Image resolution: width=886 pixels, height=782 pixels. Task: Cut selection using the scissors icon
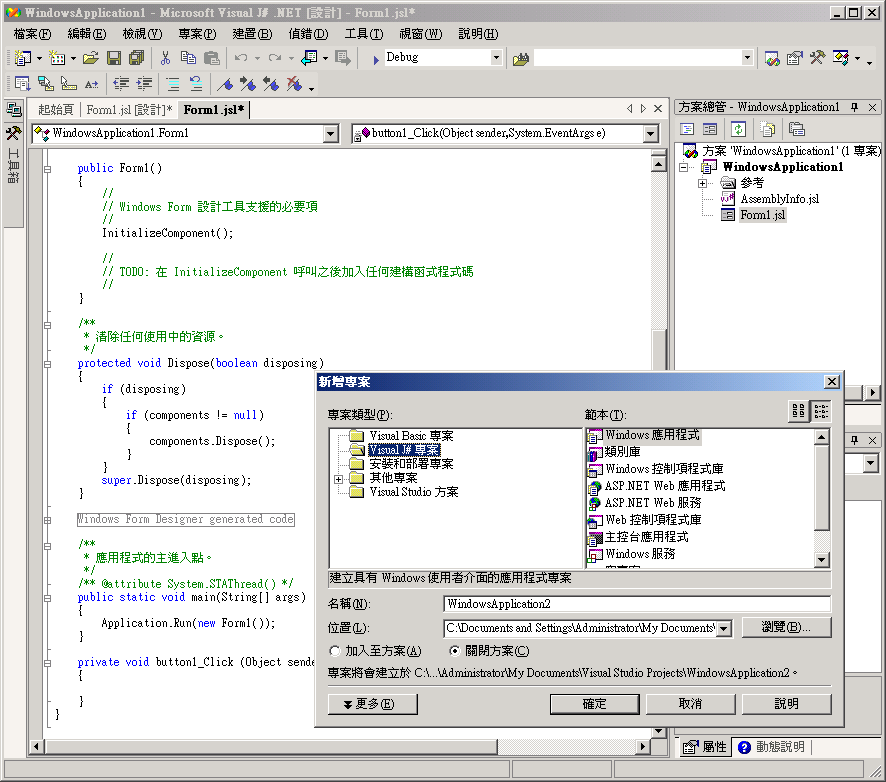(x=165, y=58)
